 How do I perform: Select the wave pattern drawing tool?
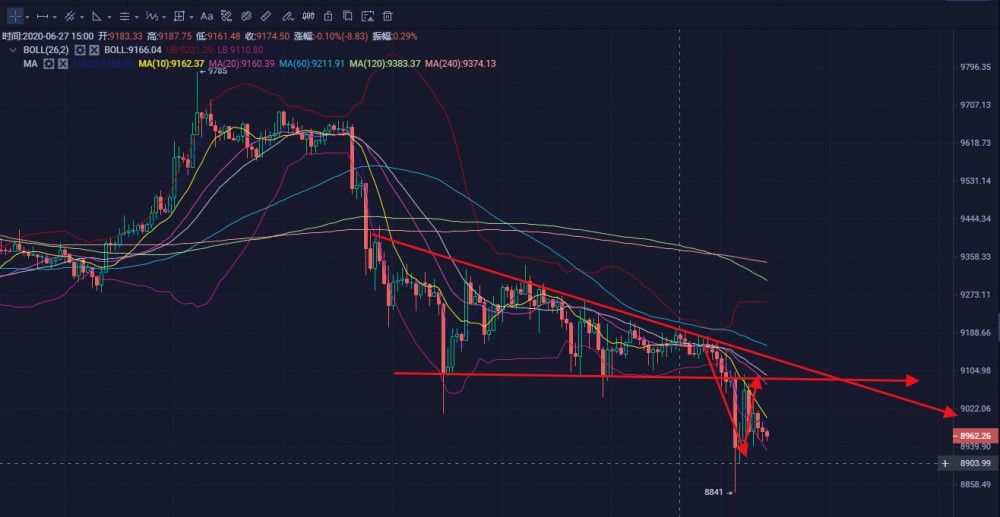point(150,16)
